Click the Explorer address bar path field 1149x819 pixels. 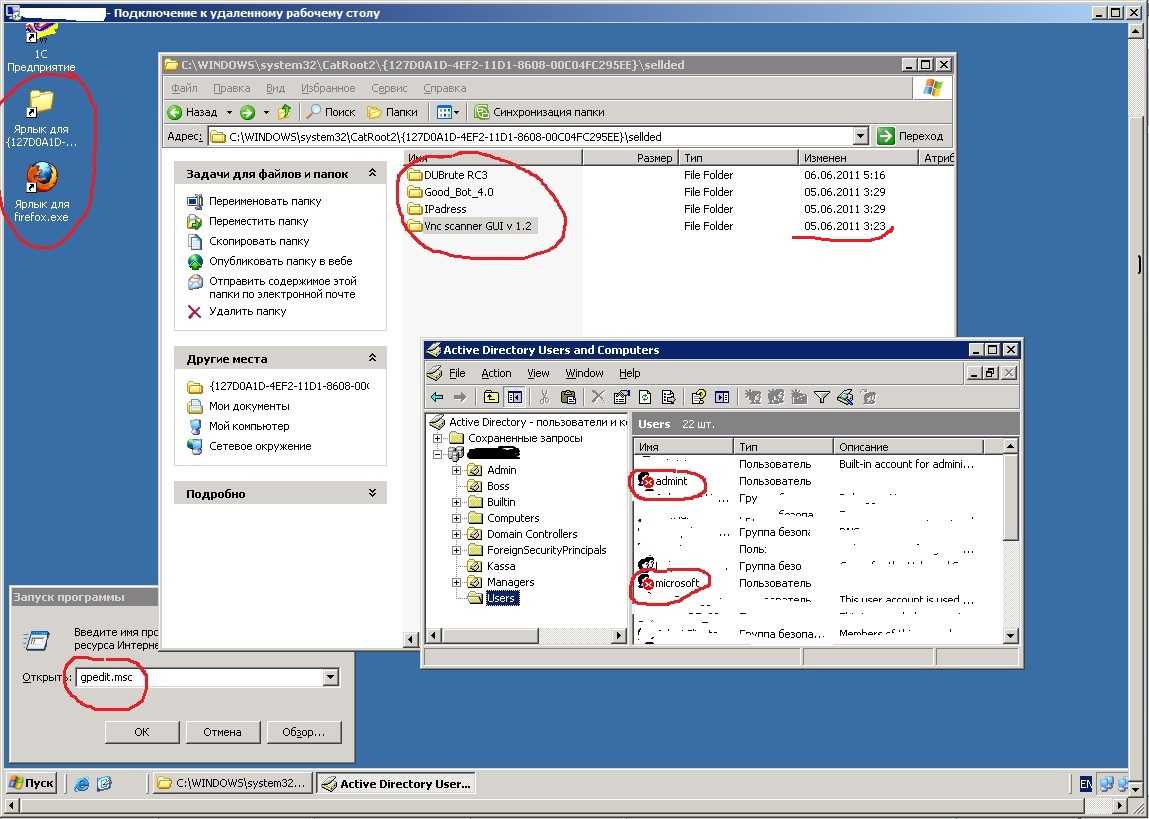point(531,136)
